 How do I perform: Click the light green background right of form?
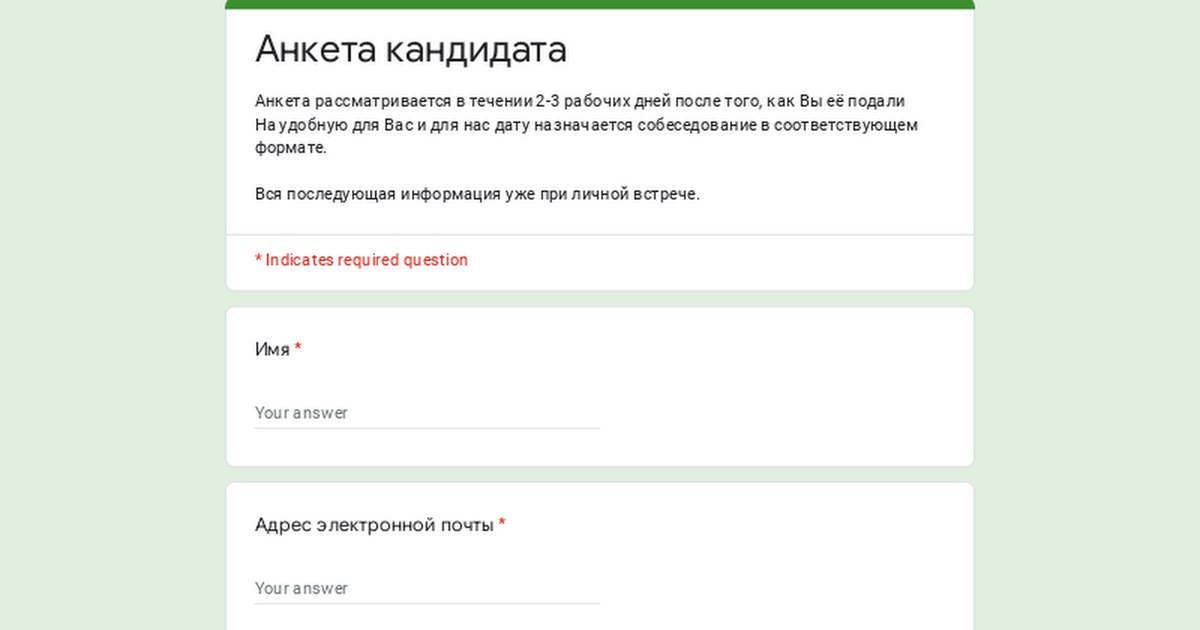point(1088,315)
